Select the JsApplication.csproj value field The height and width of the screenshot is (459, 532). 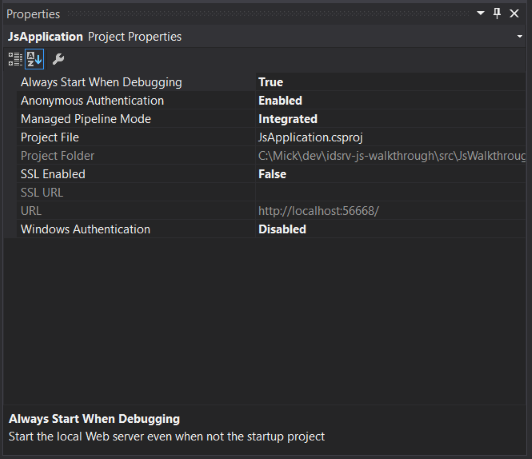point(391,137)
